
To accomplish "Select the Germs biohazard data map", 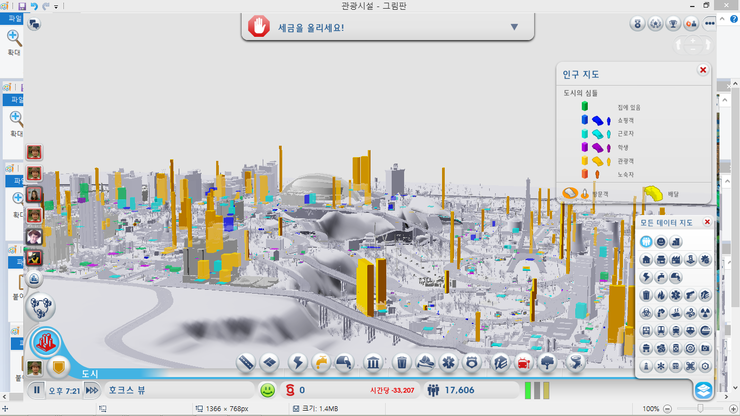I will click(646, 313).
